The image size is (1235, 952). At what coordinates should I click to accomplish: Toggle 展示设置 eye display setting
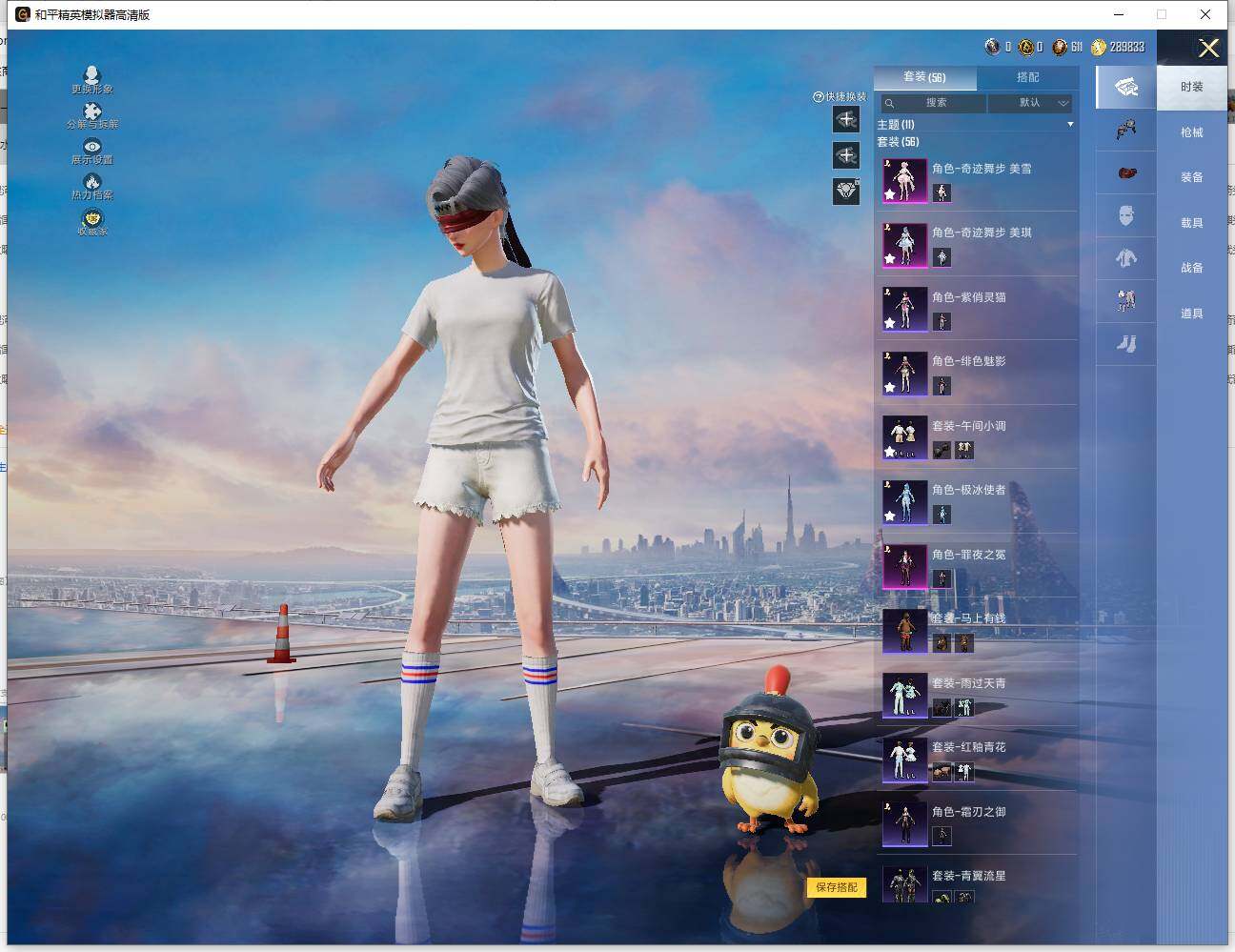pos(91,147)
